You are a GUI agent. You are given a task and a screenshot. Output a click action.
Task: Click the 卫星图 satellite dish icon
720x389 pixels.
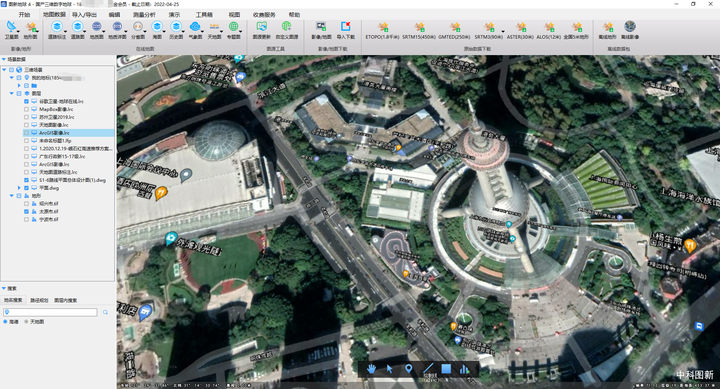[x=11, y=27]
